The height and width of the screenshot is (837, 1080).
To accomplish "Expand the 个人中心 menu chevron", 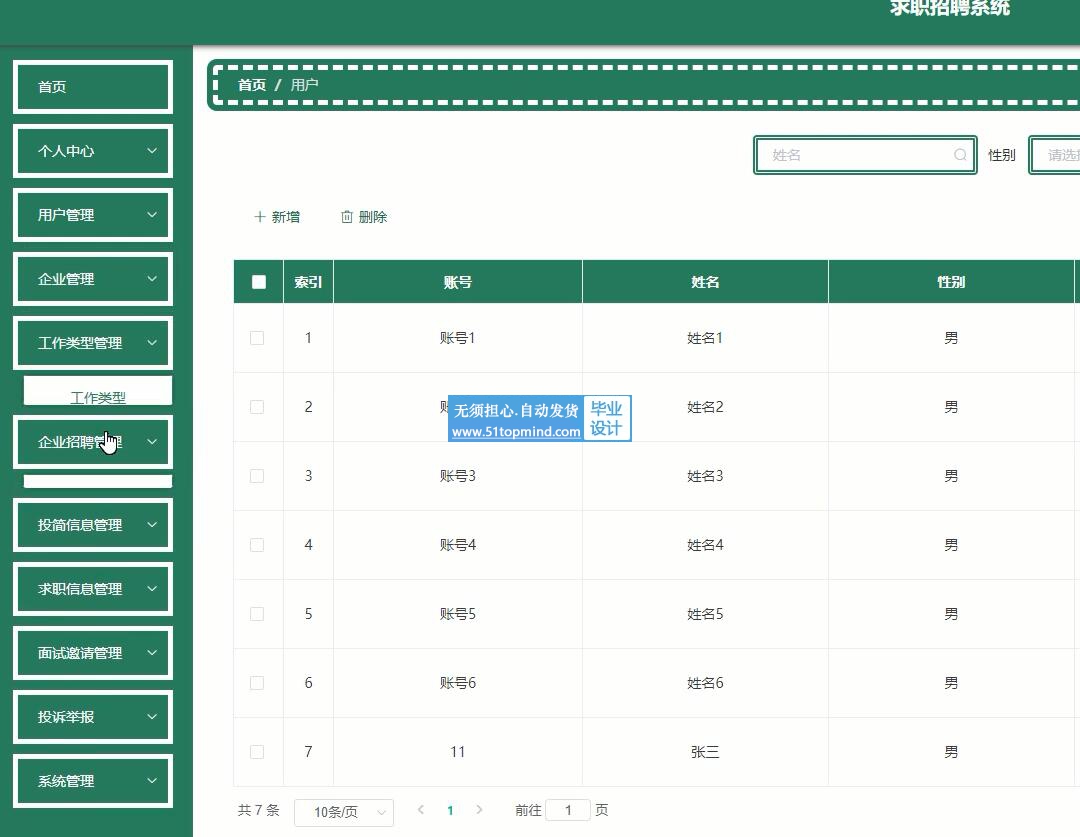I will click(152, 150).
